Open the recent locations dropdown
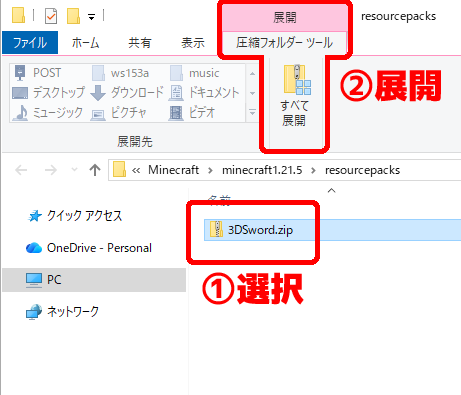This screenshot has height=395, width=461. (x=75, y=170)
